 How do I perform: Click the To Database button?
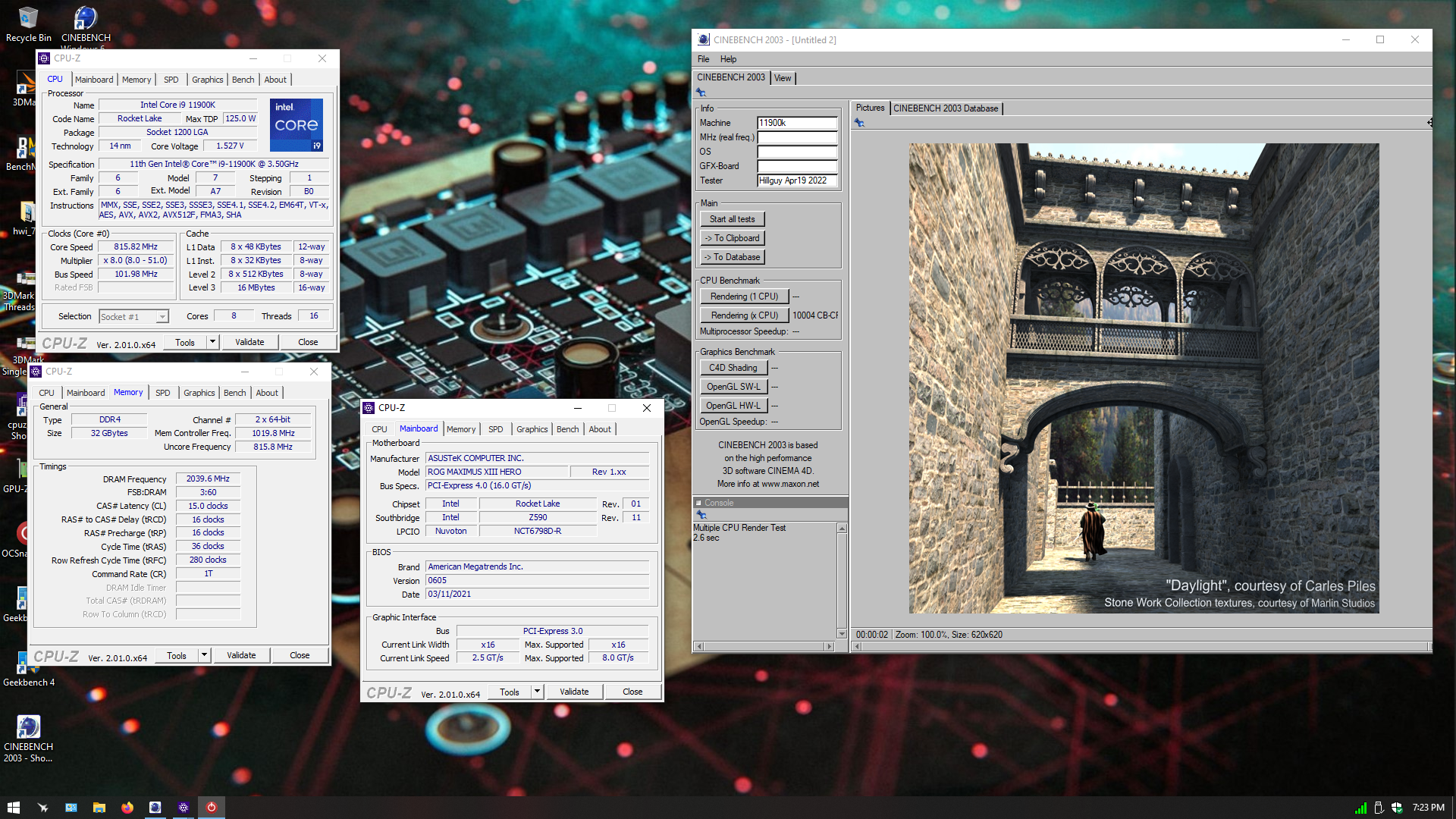tap(733, 257)
